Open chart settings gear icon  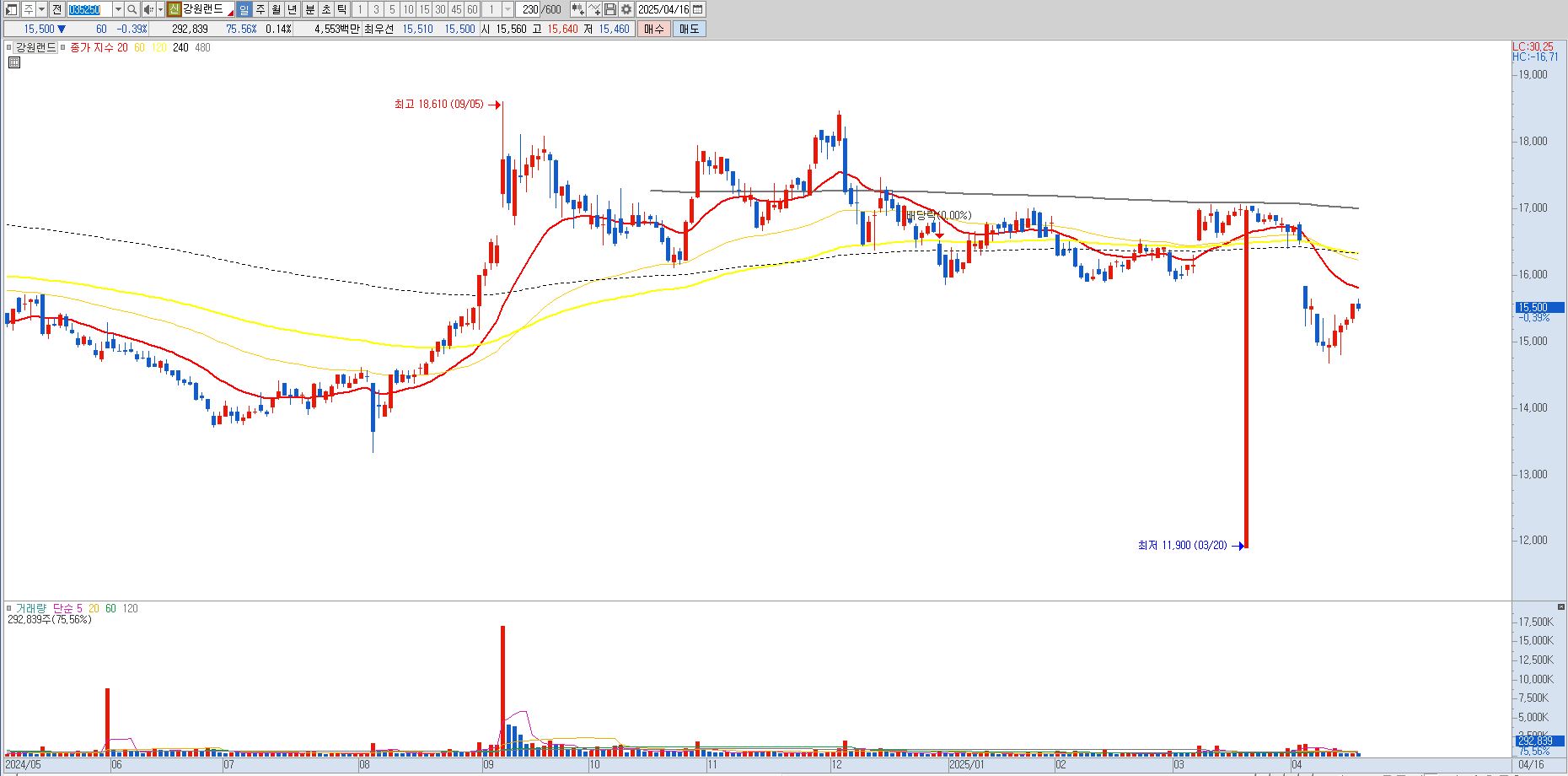[626, 9]
